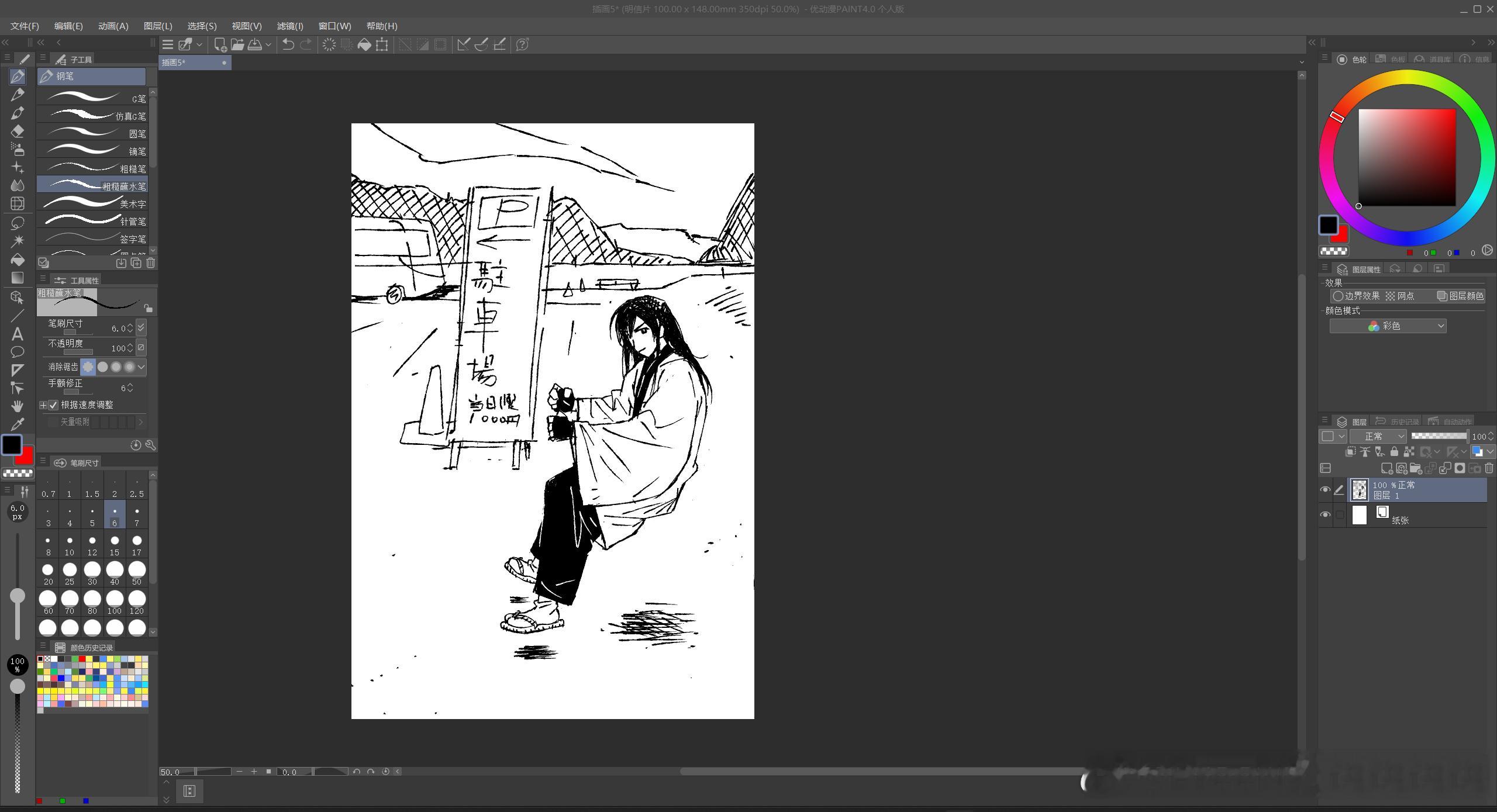Viewport: 1497px width, 812px height.
Task: Open the layer palette color dropdown arrow
Action: 1489,451
